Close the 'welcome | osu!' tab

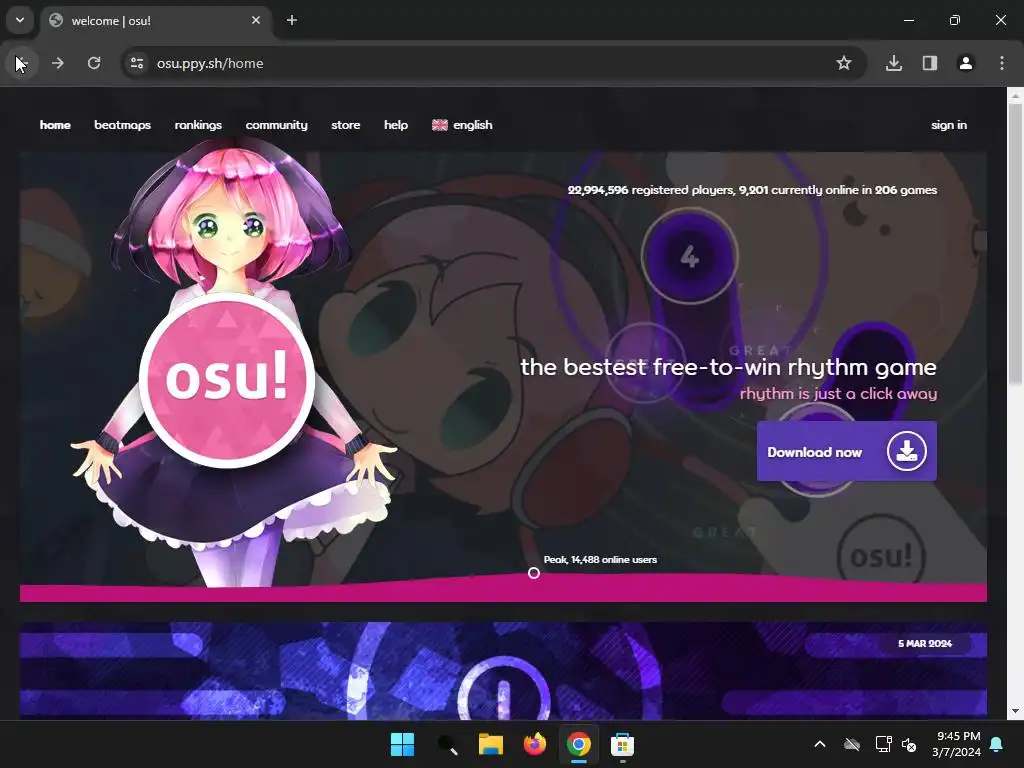coord(256,20)
